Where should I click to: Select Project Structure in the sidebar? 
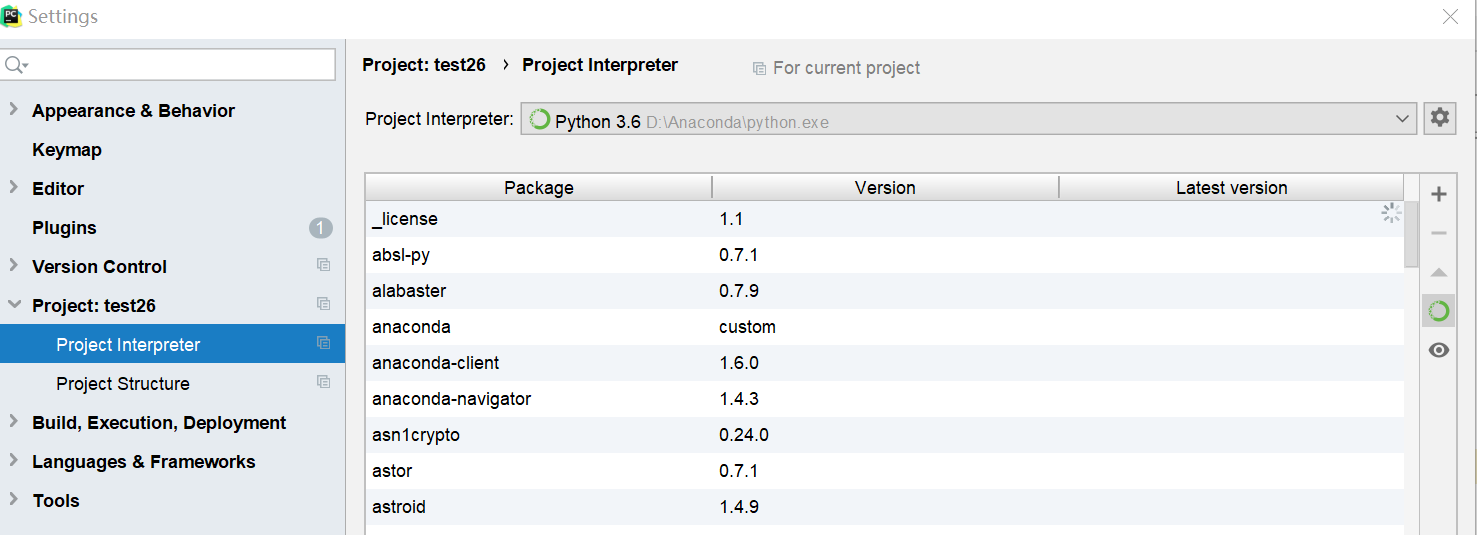(123, 384)
